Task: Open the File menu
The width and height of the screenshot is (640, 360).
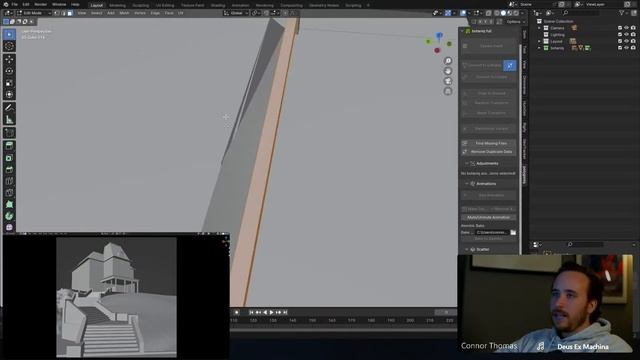Action: coord(15,4)
